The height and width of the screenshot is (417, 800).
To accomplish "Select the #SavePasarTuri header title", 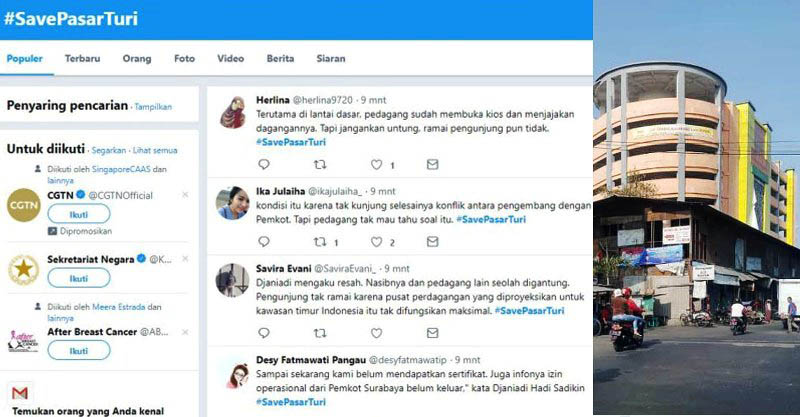I will click(x=71, y=19).
